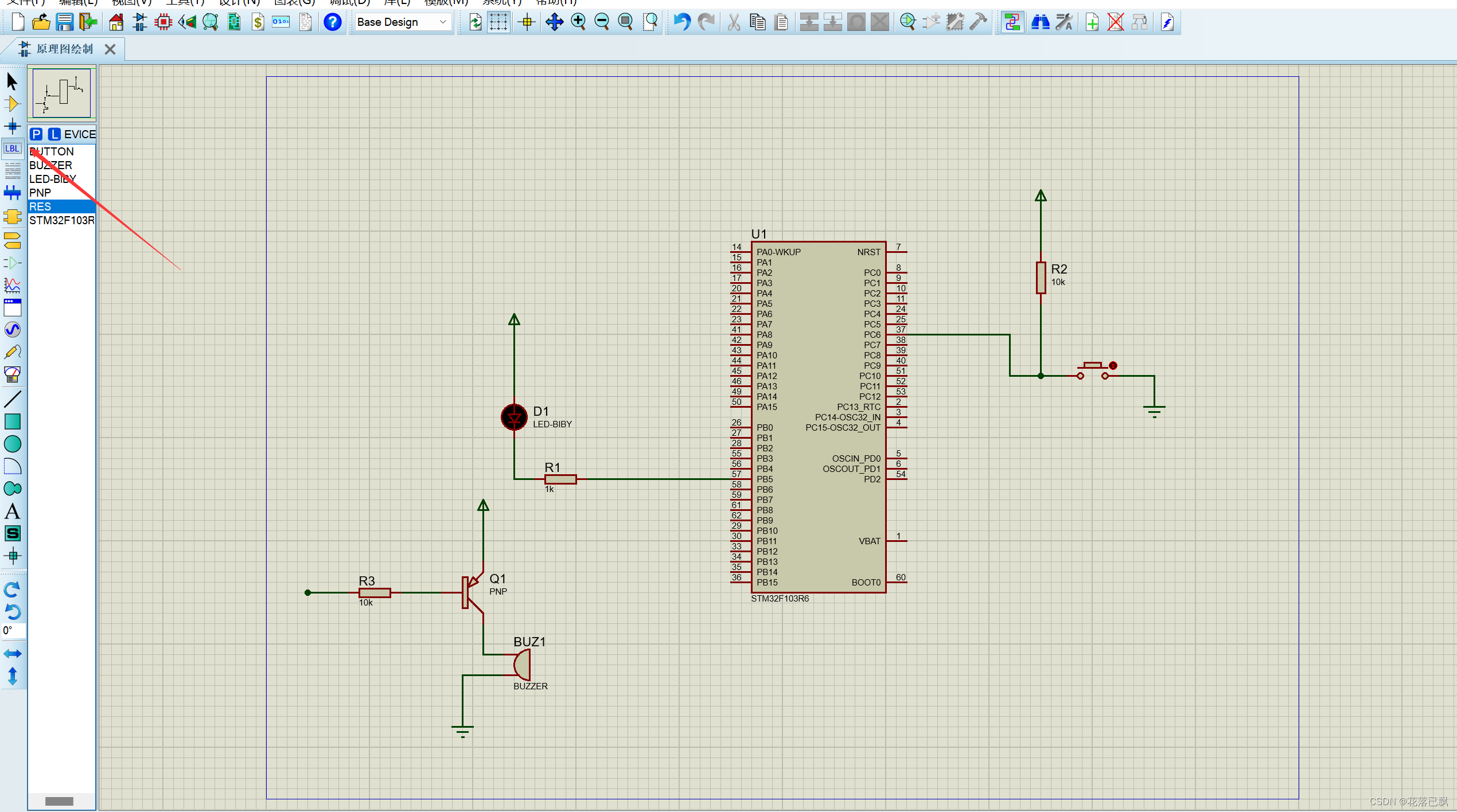Select the 2D text 'A' tool
Image resolution: width=1457 pixels, height=812 pixels.
[12, 511]
